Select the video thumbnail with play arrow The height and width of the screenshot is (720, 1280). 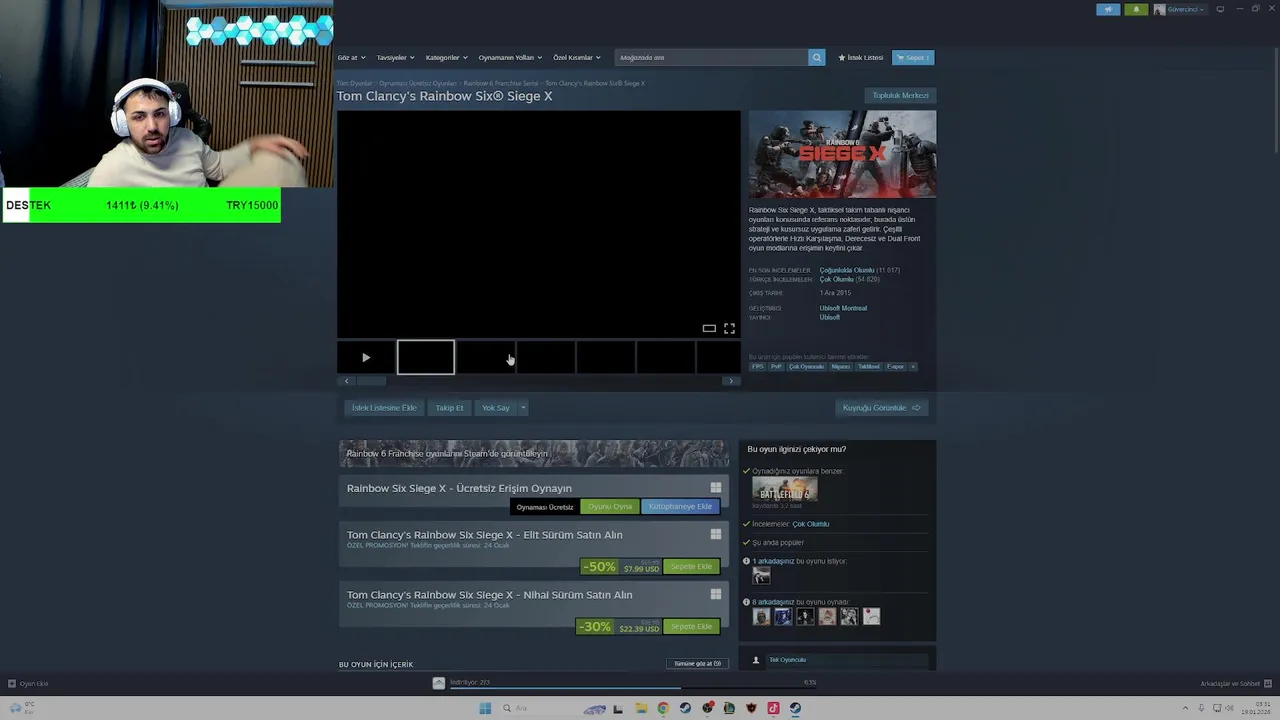[366, 357]
